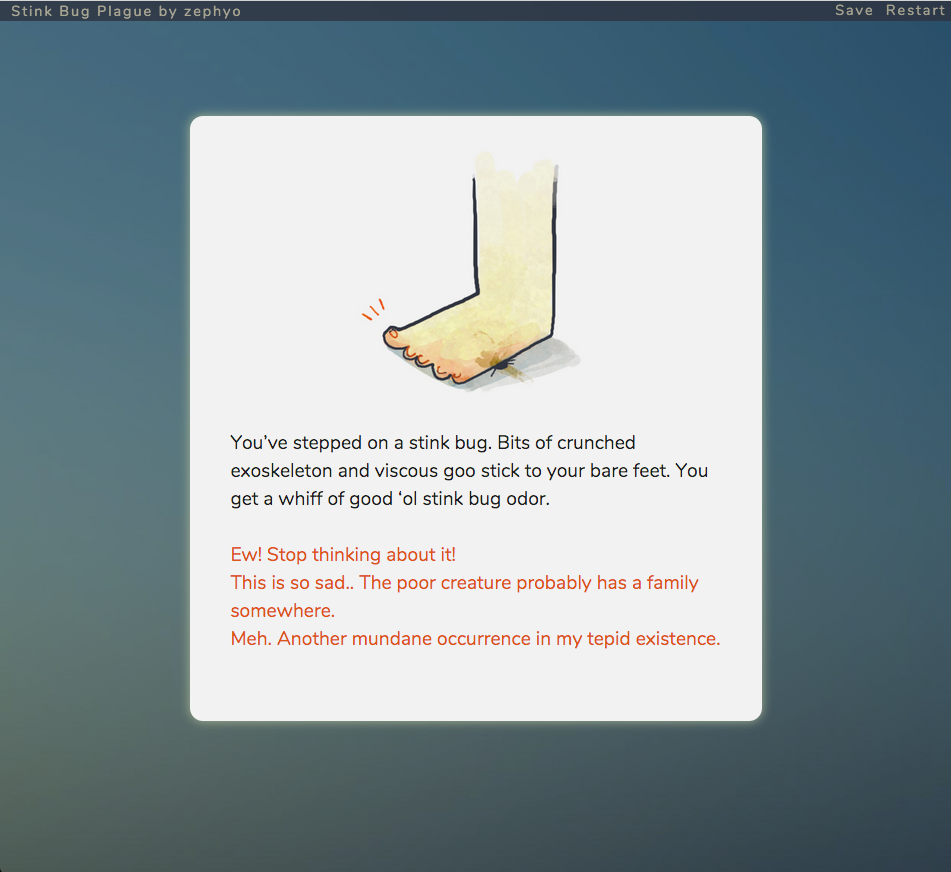The image size is (951, 872).
Task: Pick the "Meh. Another mundane occurrence" option
Action: (x=475, y=638)
